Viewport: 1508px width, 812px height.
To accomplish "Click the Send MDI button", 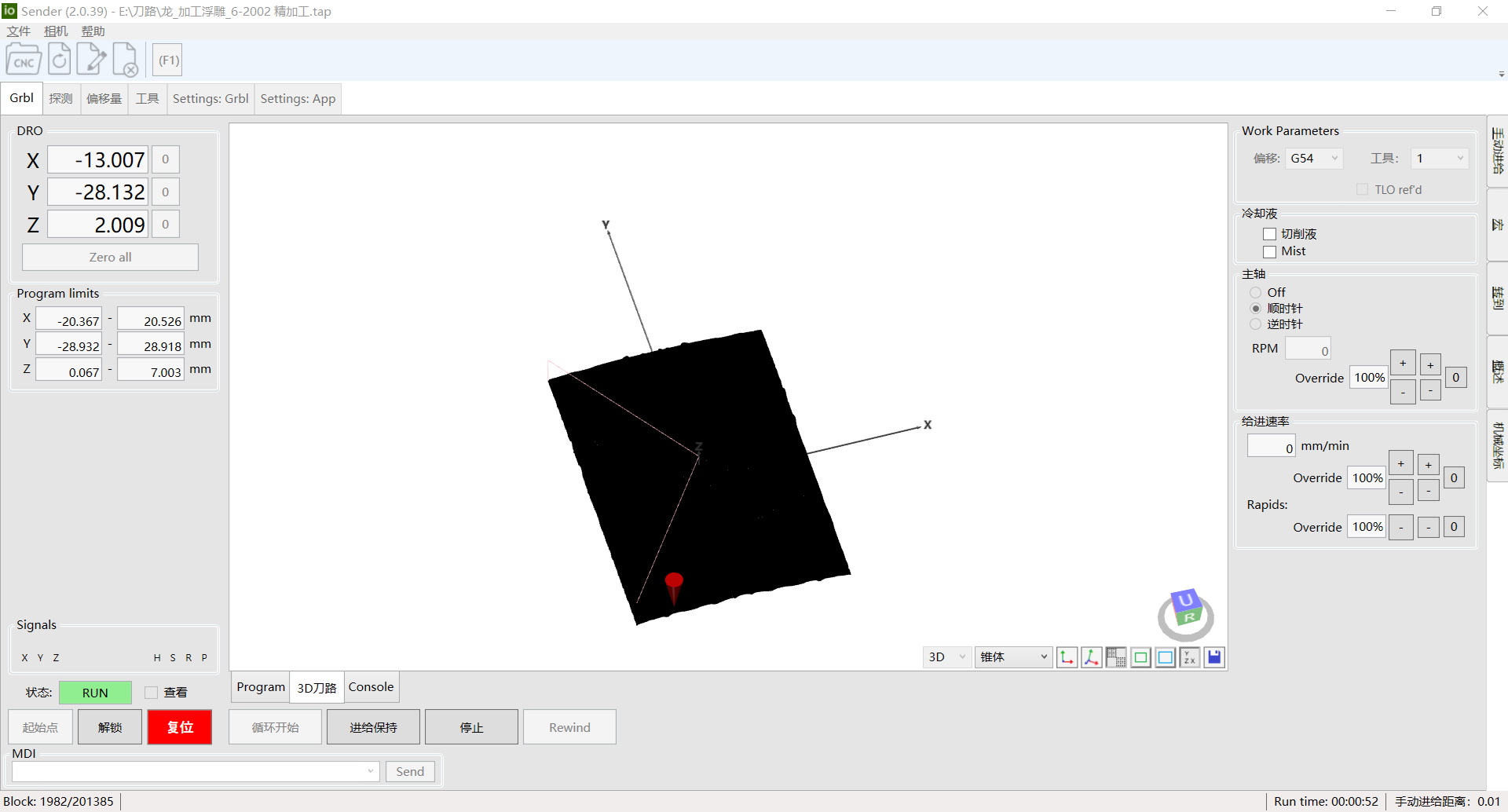I will (x=410, y=771).
